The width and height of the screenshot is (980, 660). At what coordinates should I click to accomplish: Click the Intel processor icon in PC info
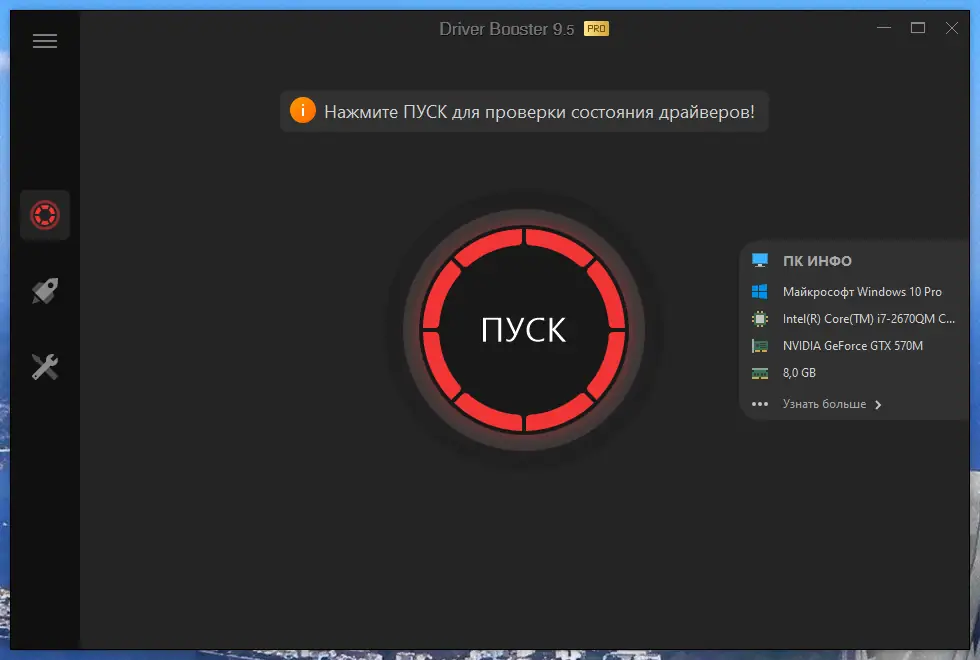coord(761,318)
